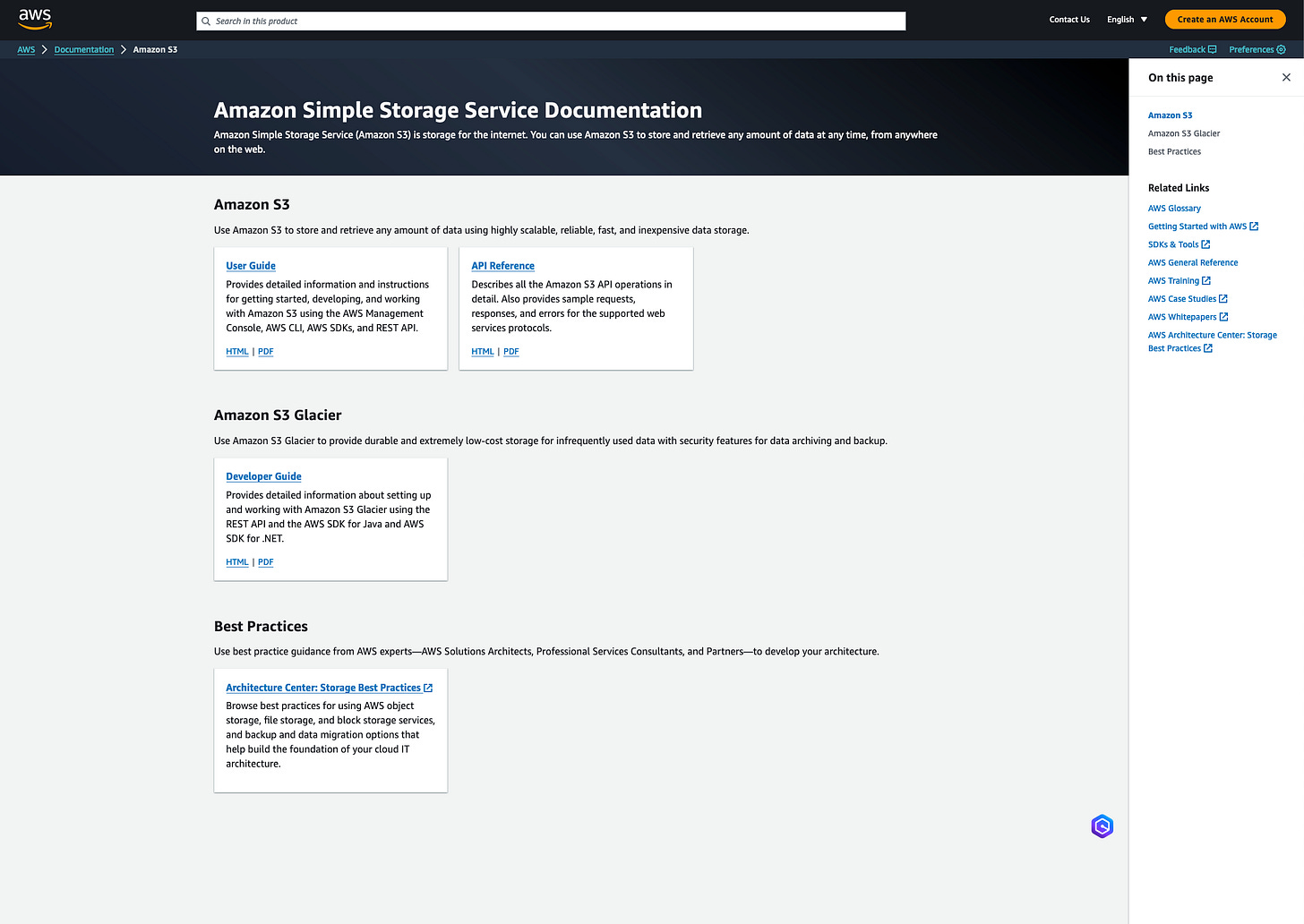The height and width of the screenshot is (924, 1304).
Task: Open Developer Guide HTML version
Action: 237,562
